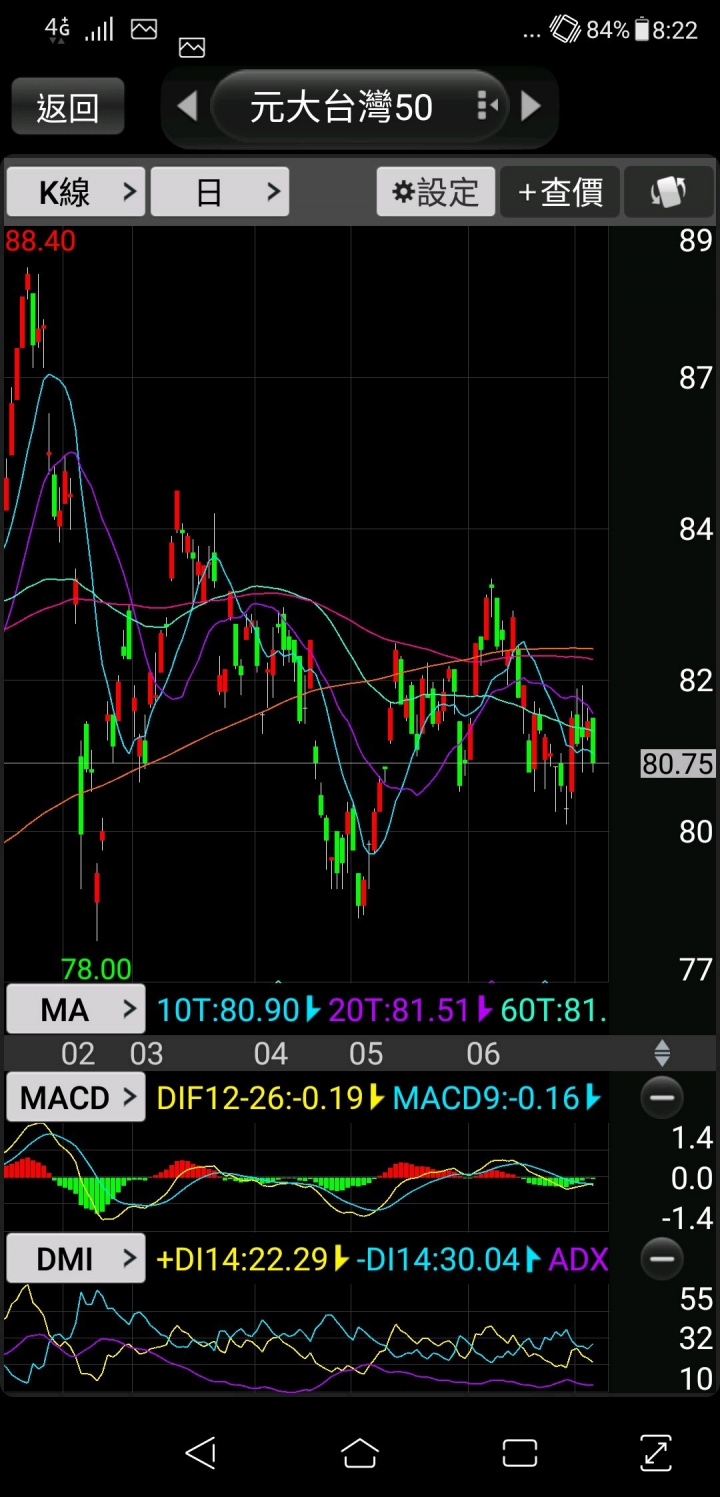Tap the up-down resize arrows icon
Image resolution: width=720 pixels, height=1497 pixels.
[x=662, y=1052]
